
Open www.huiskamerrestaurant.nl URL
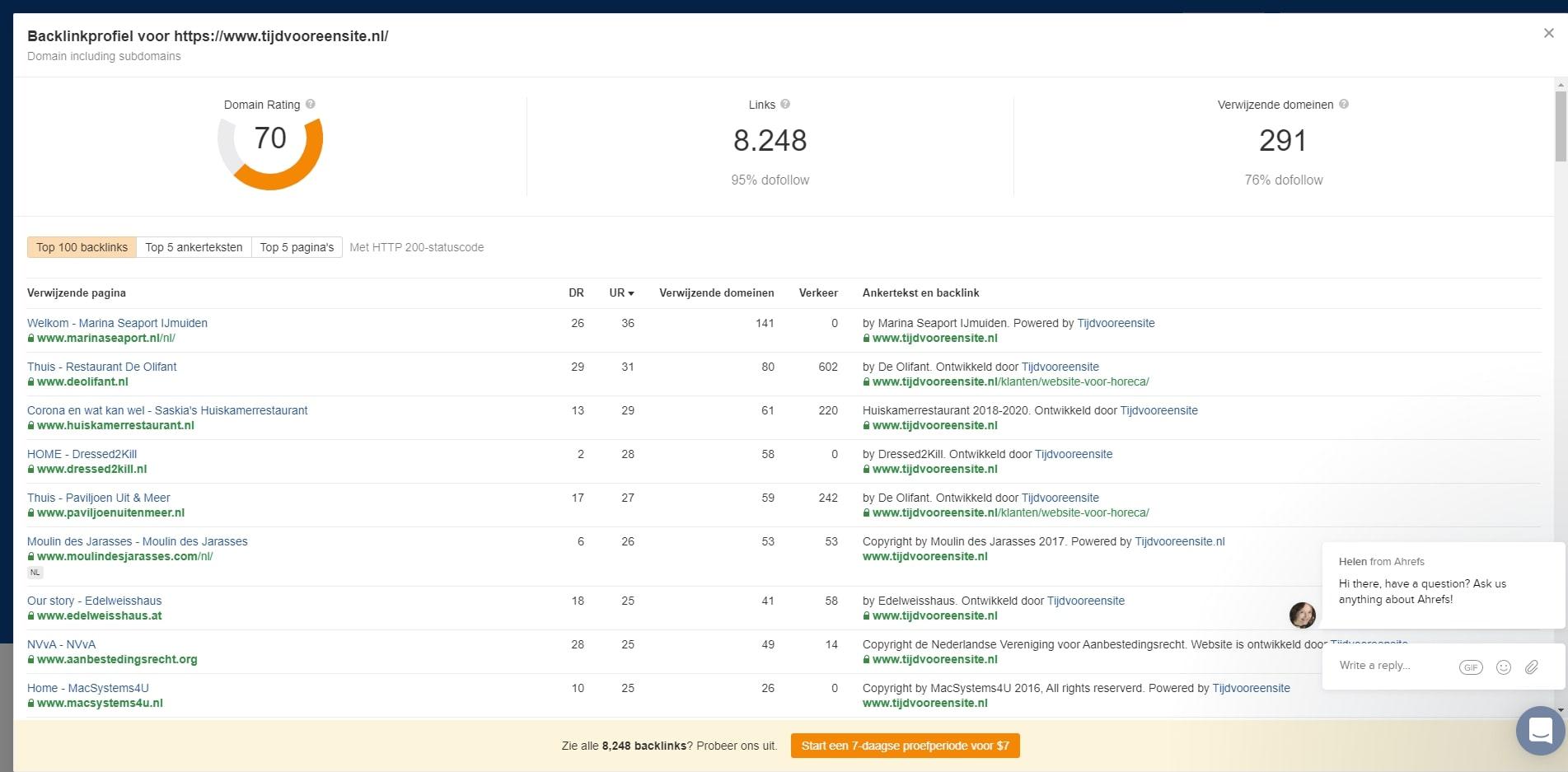click(x=115, y=425)
